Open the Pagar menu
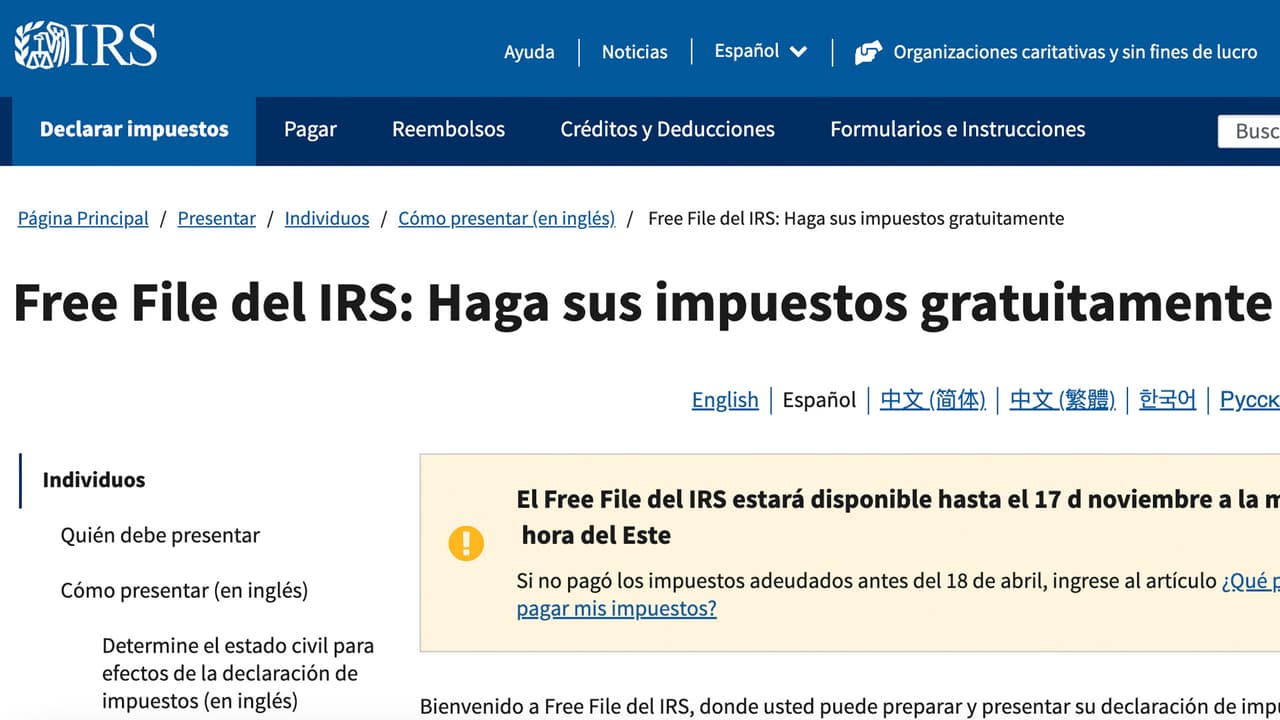The height and width of the screenshot is (720, 1280). [x=310, y=129]
